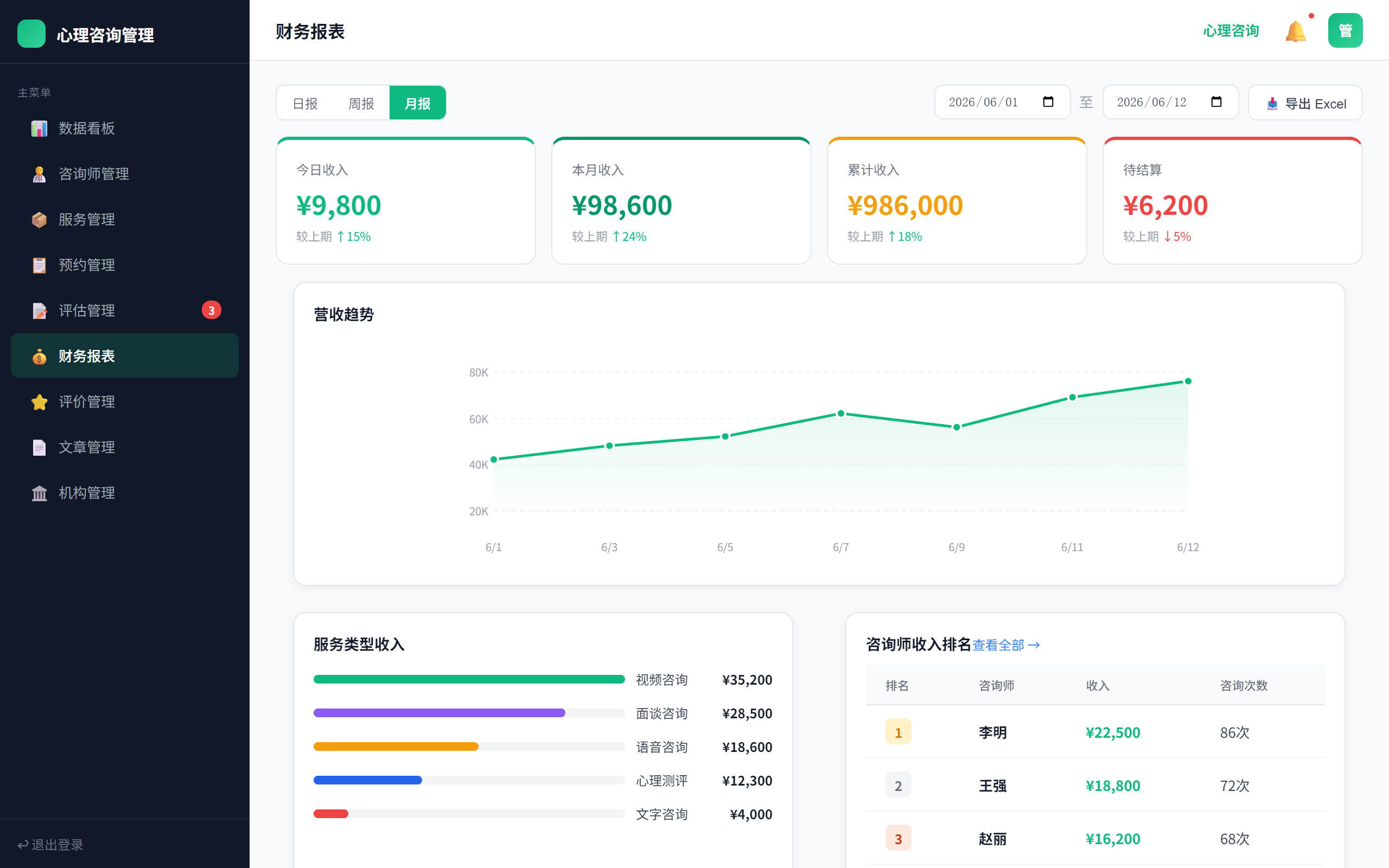Click the 营收趋势 chart title

pos(344,315)
